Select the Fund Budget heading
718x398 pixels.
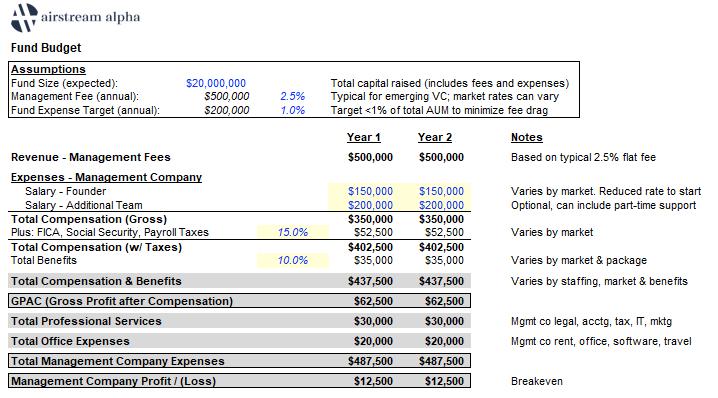point(46,48)
